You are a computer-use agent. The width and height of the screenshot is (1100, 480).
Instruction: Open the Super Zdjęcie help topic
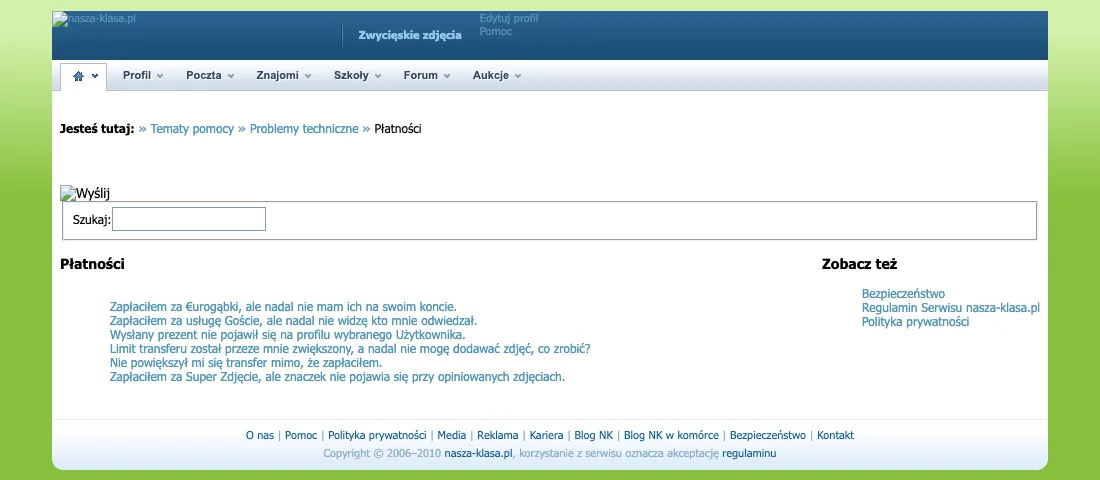click(x=337, y=377)
